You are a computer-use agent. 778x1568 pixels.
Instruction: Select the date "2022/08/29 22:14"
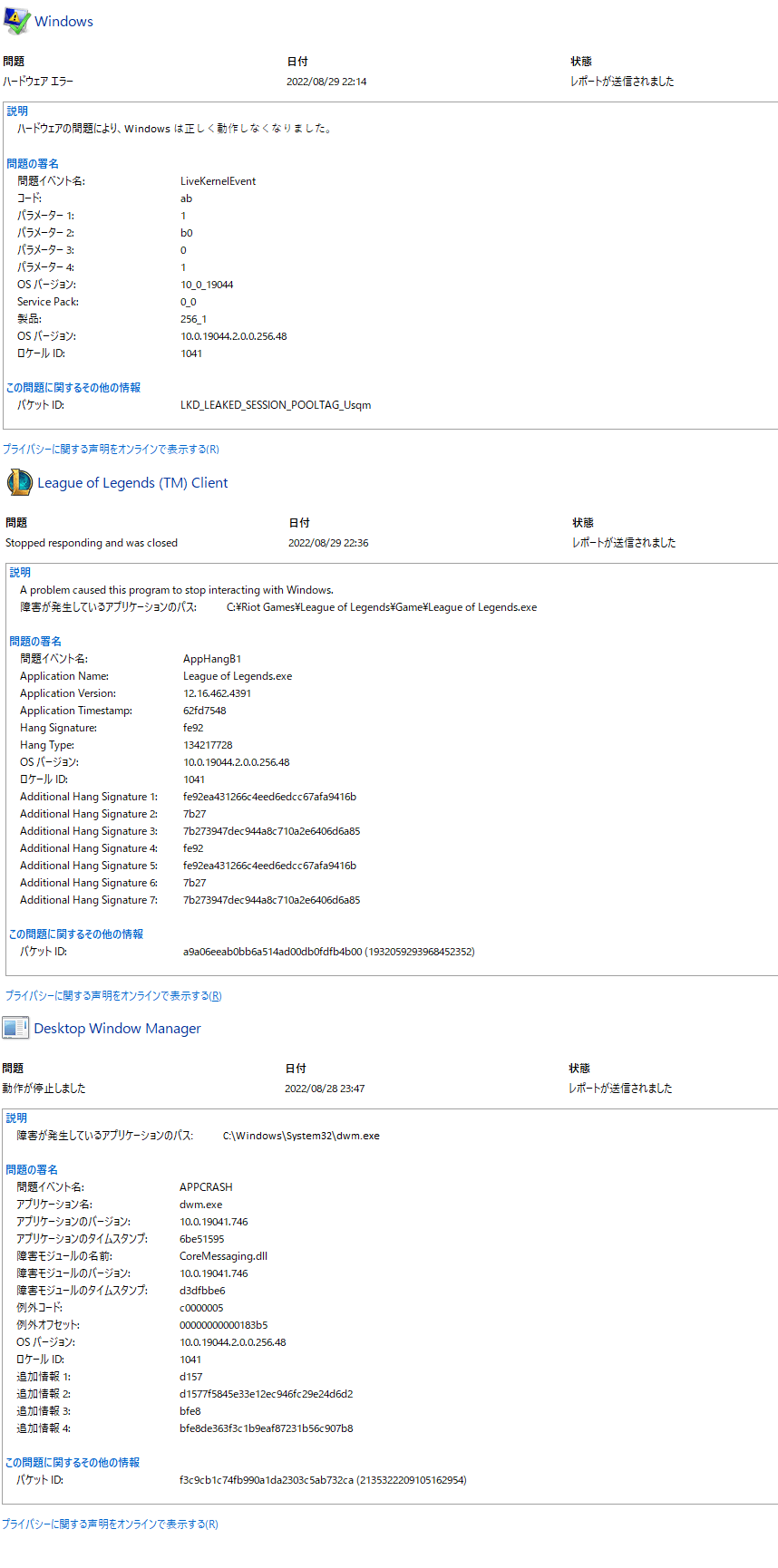[x=326, y=82]
